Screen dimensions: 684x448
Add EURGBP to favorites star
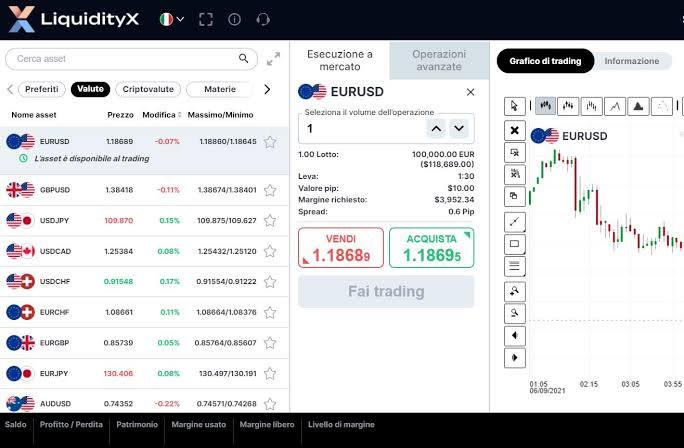[270, 343]
